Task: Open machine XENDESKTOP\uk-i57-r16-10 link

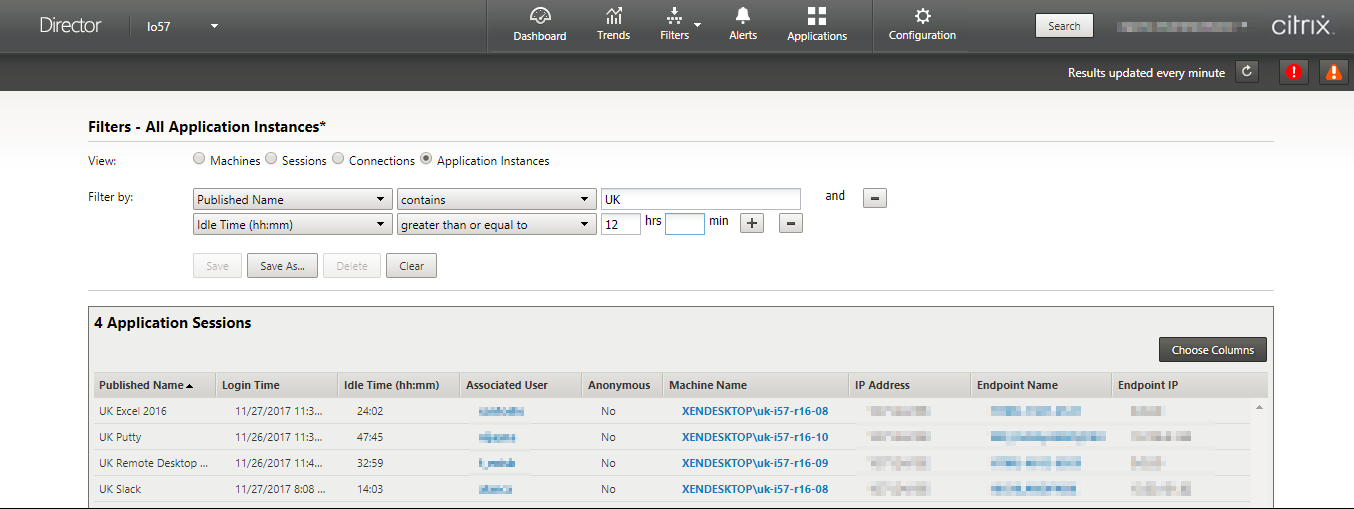Action: click(754, 437)
